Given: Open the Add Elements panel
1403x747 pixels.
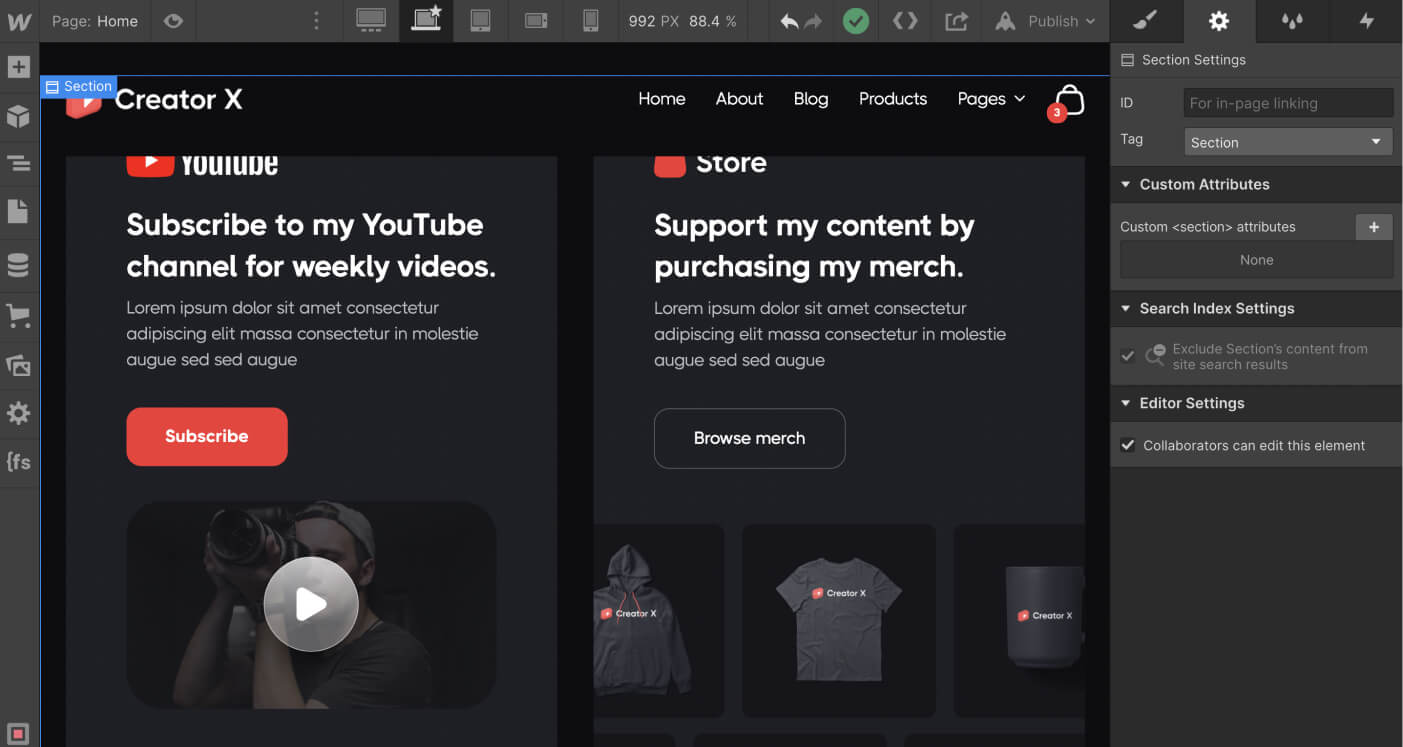Looking at the screenshot, I should coord(18,66).
